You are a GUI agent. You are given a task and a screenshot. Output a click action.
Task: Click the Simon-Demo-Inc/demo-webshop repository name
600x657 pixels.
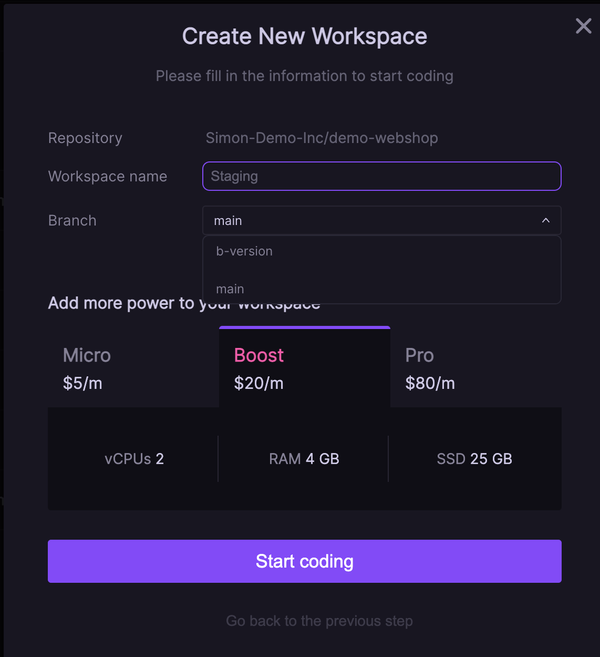pyautogui.click(x=321, y=138)
